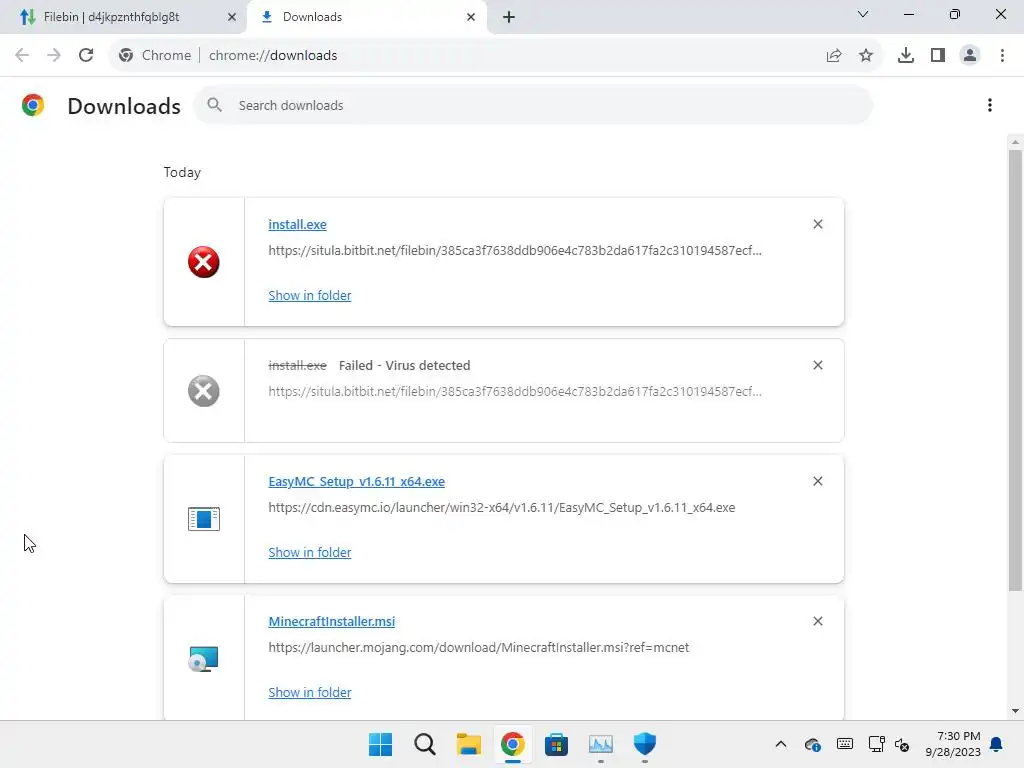Bookmark this page with the star
This screenshot has width=1024, height=768.
pos(866,56)
